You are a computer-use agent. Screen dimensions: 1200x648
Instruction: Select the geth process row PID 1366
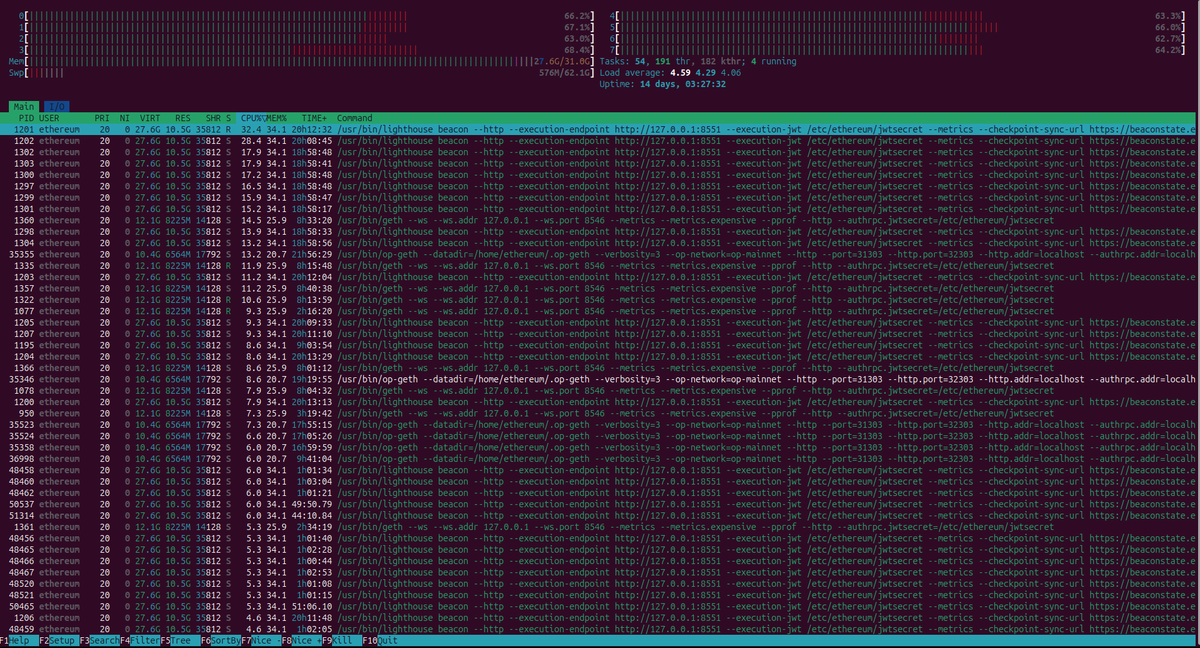(x=600, y=367)
